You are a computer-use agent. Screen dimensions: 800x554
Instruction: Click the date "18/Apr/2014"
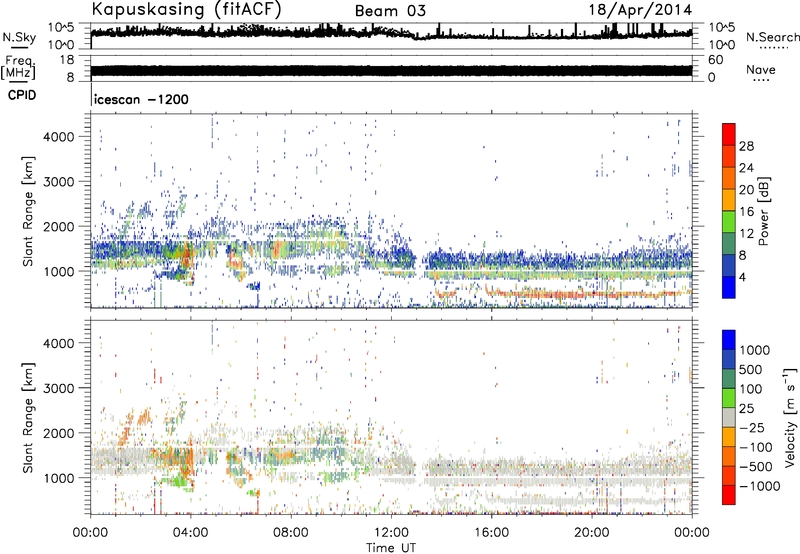tap(640, 10)
